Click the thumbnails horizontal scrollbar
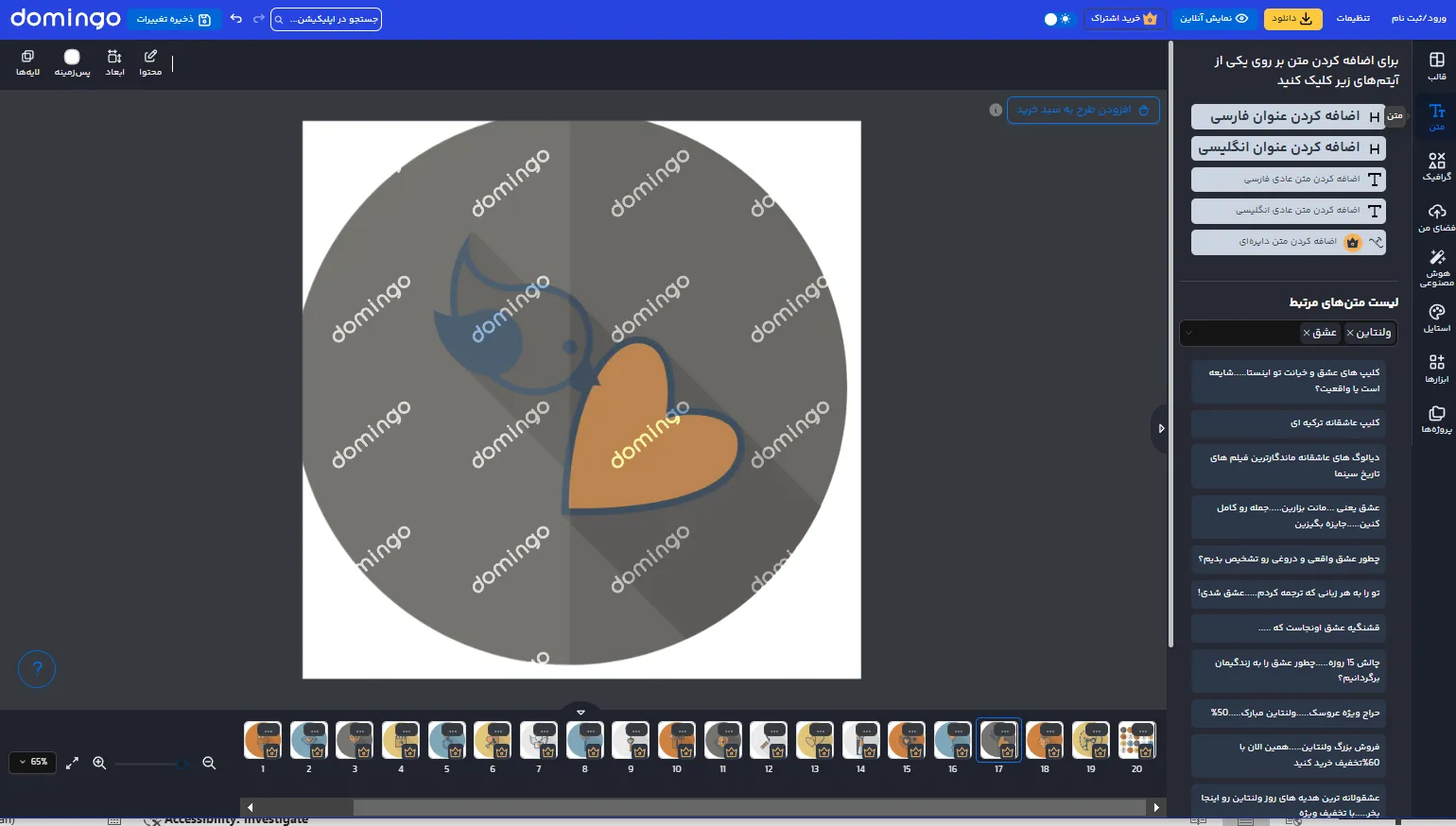The width and height of the screenshot is (1456, 826). (750, 807)
